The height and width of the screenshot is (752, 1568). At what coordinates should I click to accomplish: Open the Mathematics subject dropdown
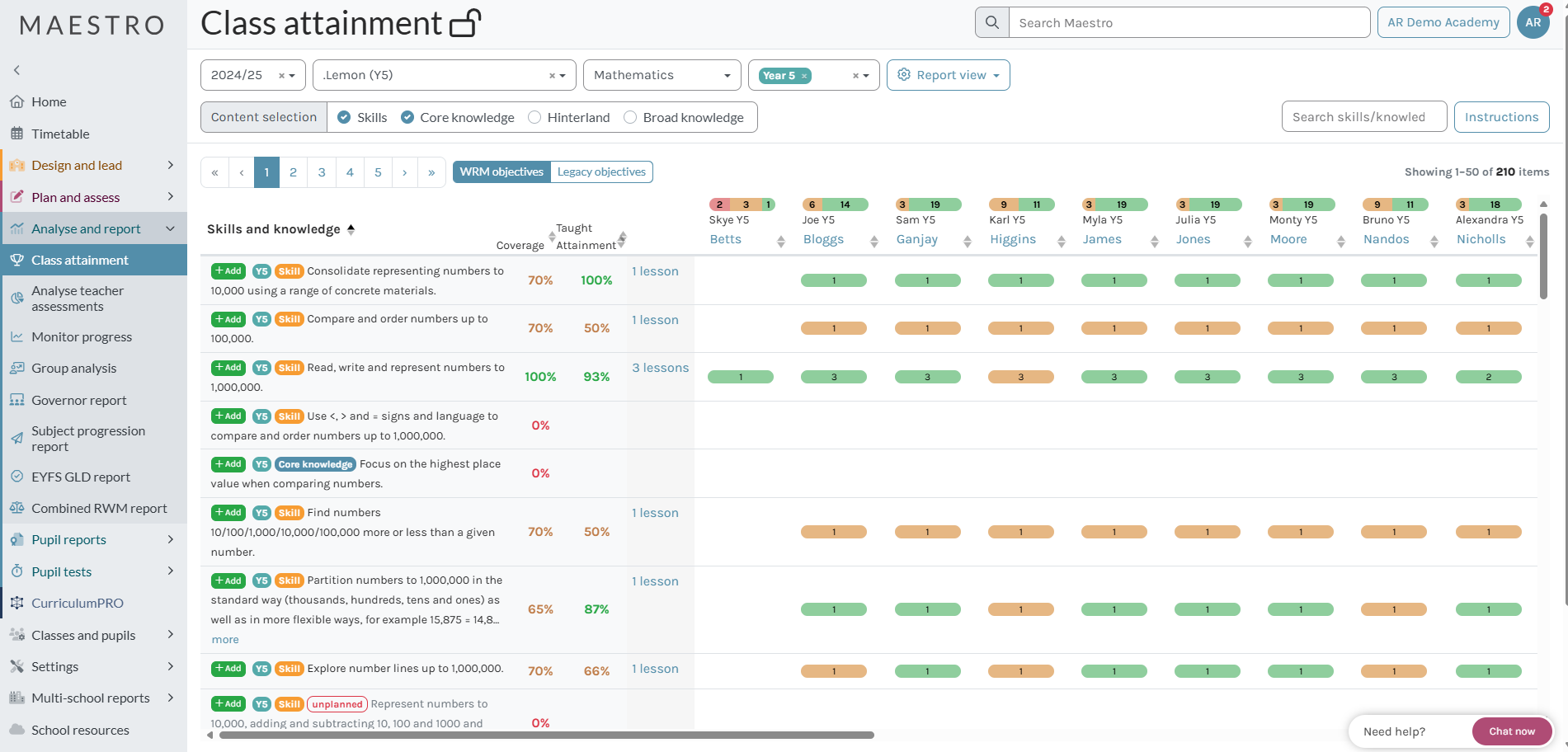point(662,75)
